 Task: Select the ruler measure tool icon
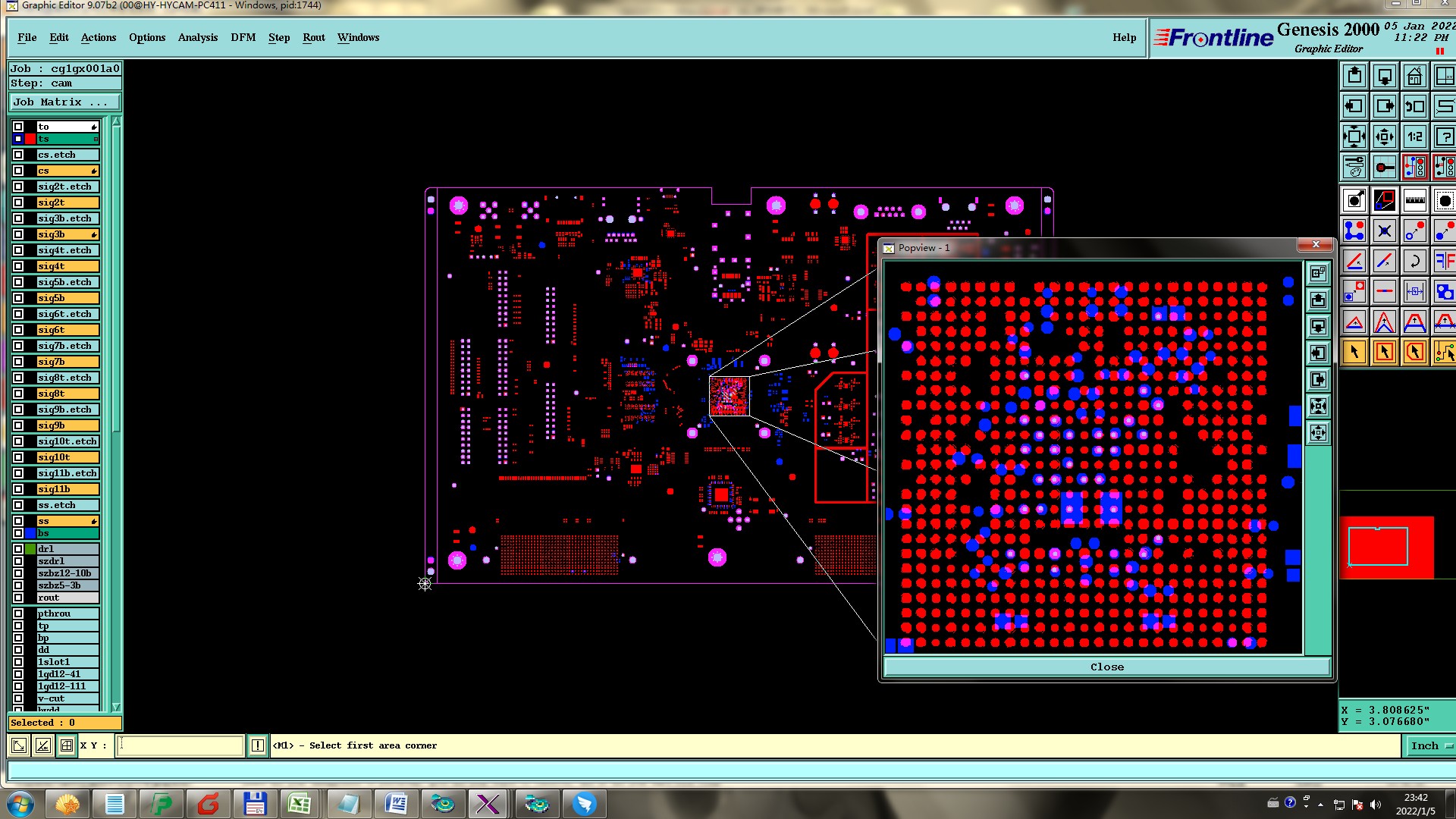pos(1414,201)
